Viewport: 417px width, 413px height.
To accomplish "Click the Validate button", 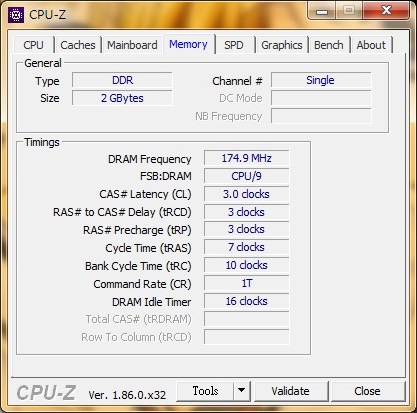I will pos(291,391).
